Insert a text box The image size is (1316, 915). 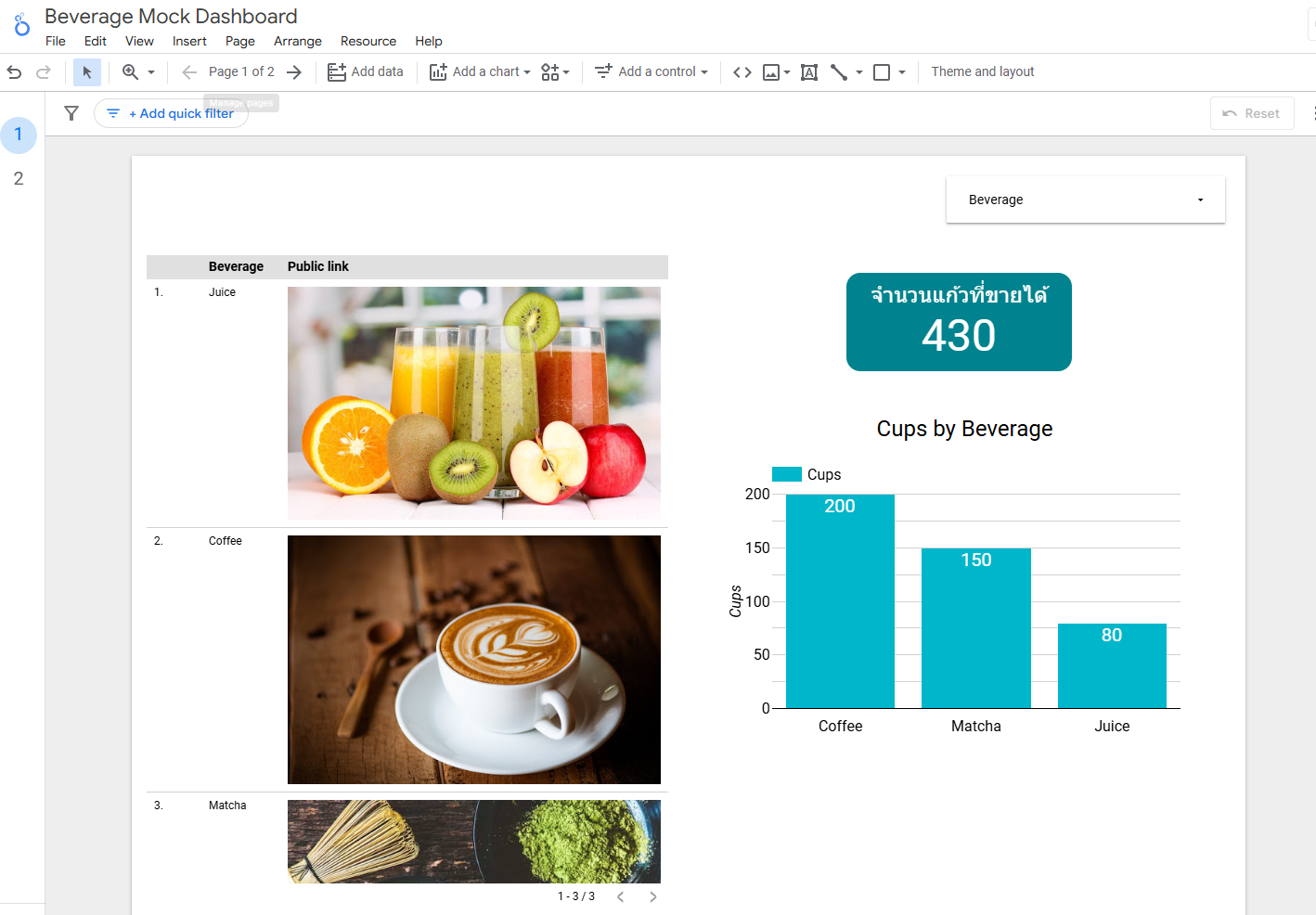click(x=809, y=72)
